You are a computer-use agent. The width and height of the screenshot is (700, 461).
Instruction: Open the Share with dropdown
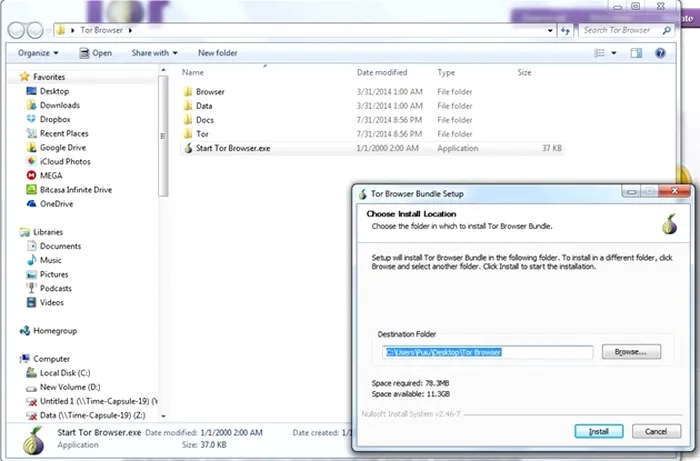click(x=154, y=53)
